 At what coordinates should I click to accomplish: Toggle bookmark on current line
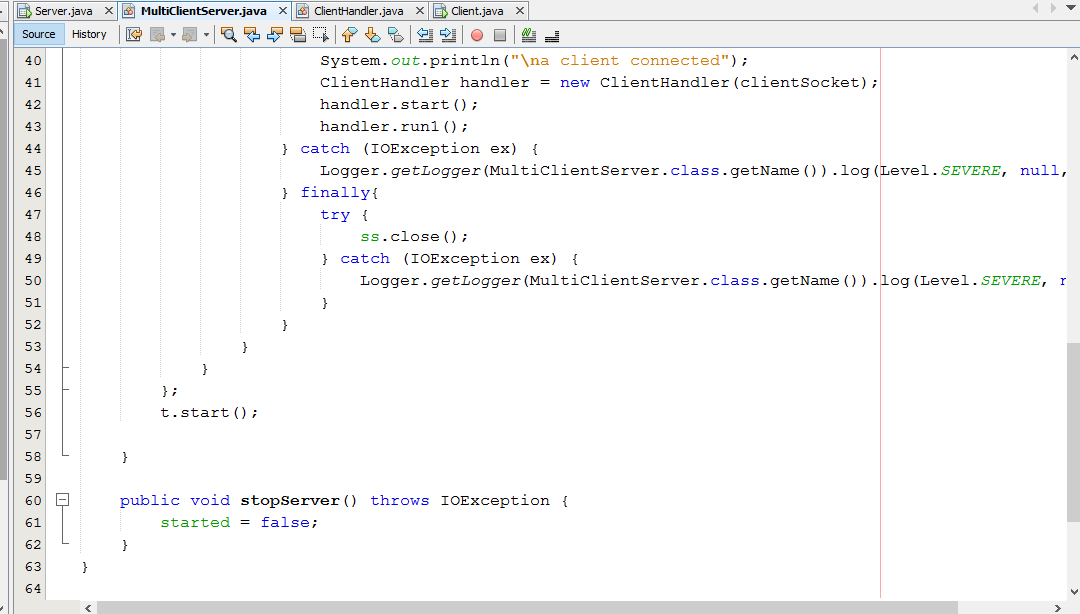395,35
